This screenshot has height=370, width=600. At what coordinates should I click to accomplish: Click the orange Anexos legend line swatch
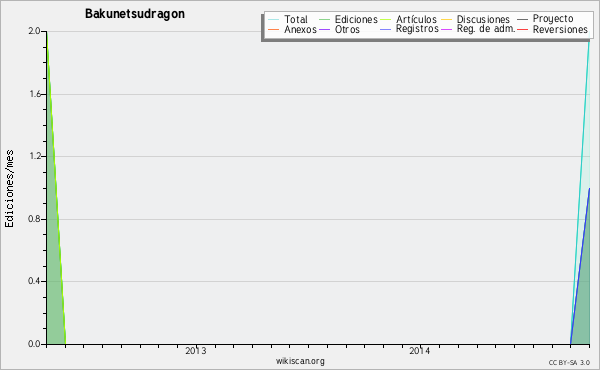pos(274,29)
